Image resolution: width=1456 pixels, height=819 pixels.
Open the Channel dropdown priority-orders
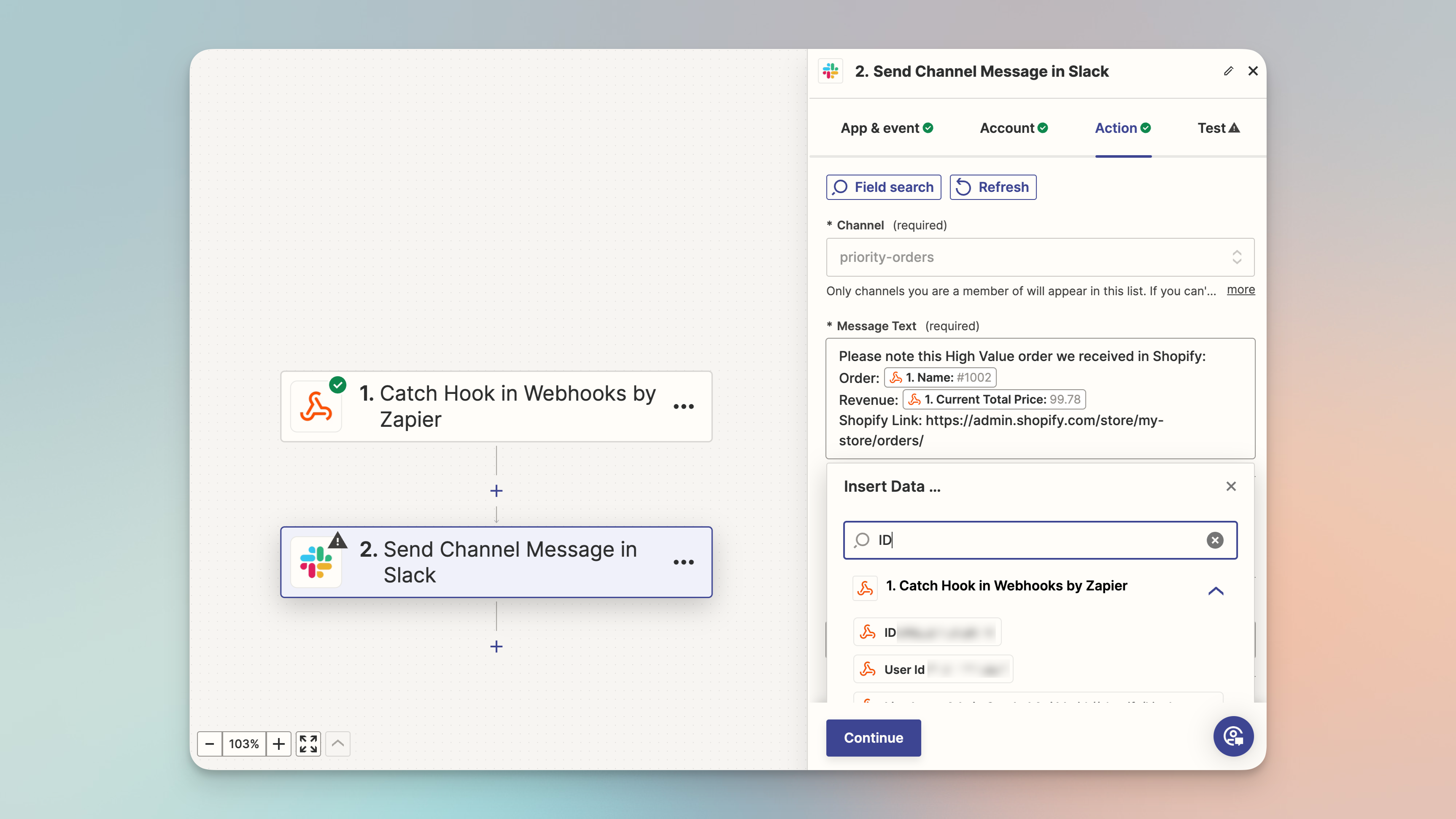coord(1040,257)
